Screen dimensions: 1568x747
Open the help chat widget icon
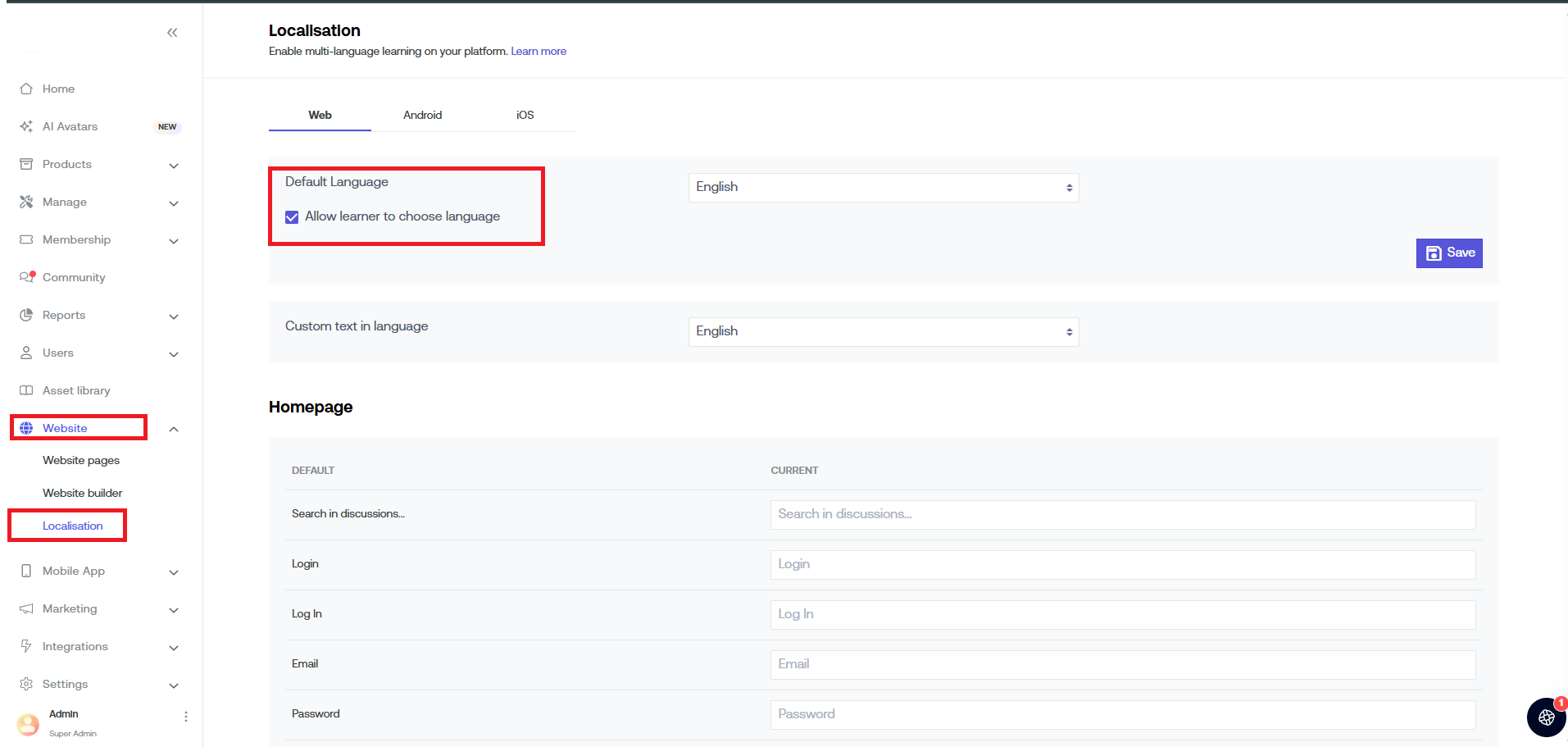pos(1546,717)
